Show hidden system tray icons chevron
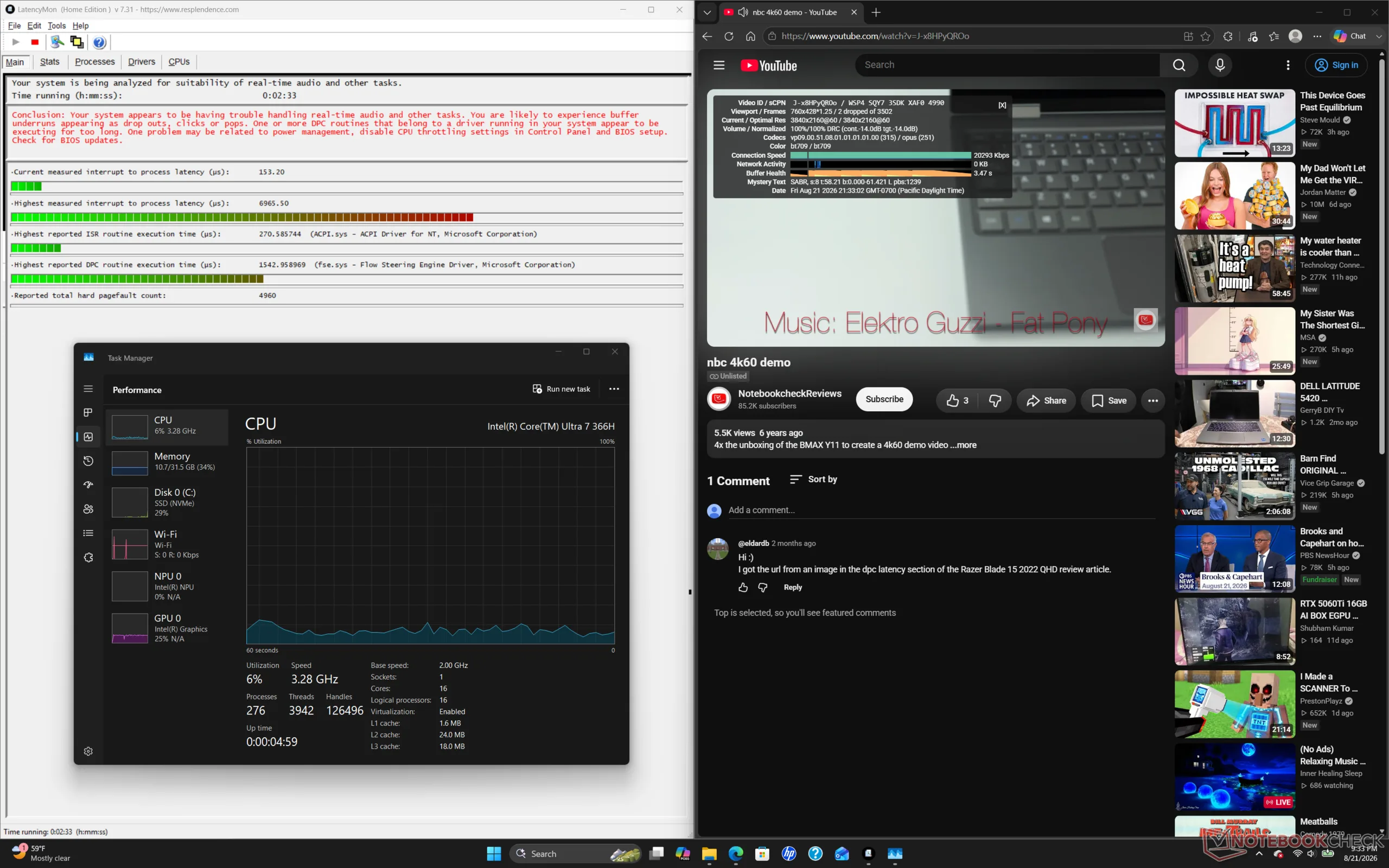This screenshot has height=868, width=1389. click(x=1259, y=854)
